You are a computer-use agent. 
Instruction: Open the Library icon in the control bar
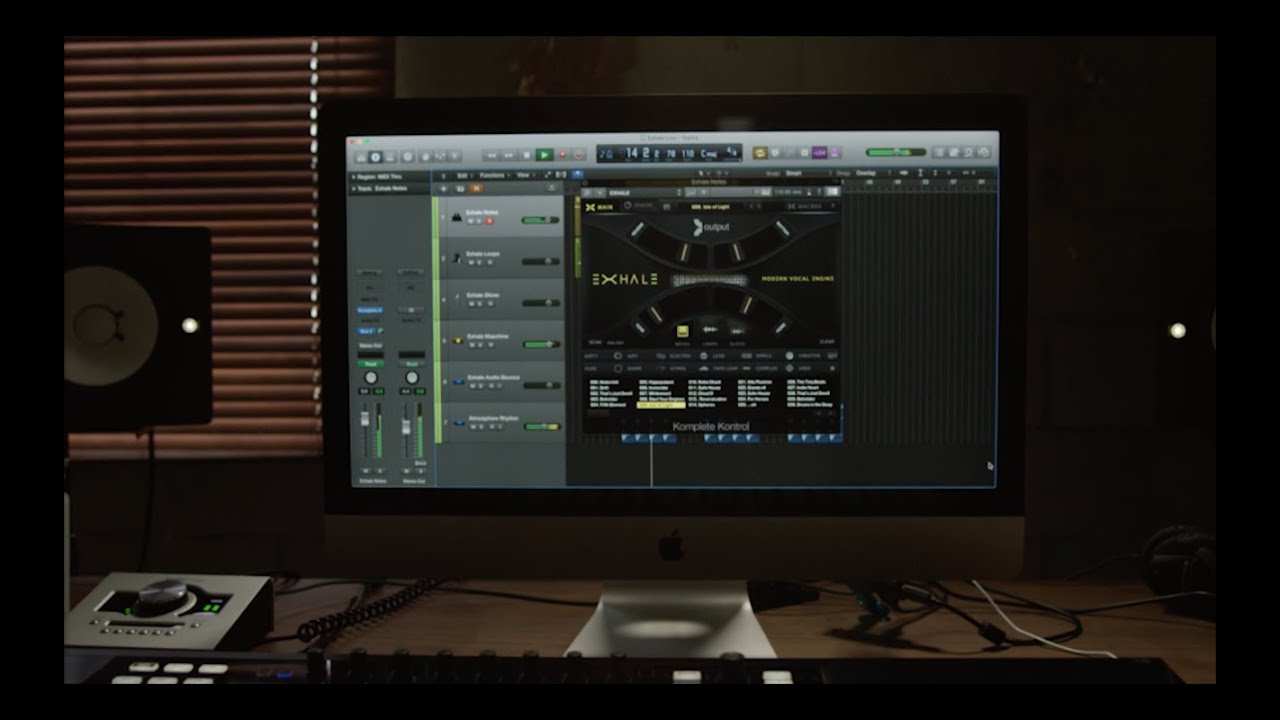[x=359, y=156]
